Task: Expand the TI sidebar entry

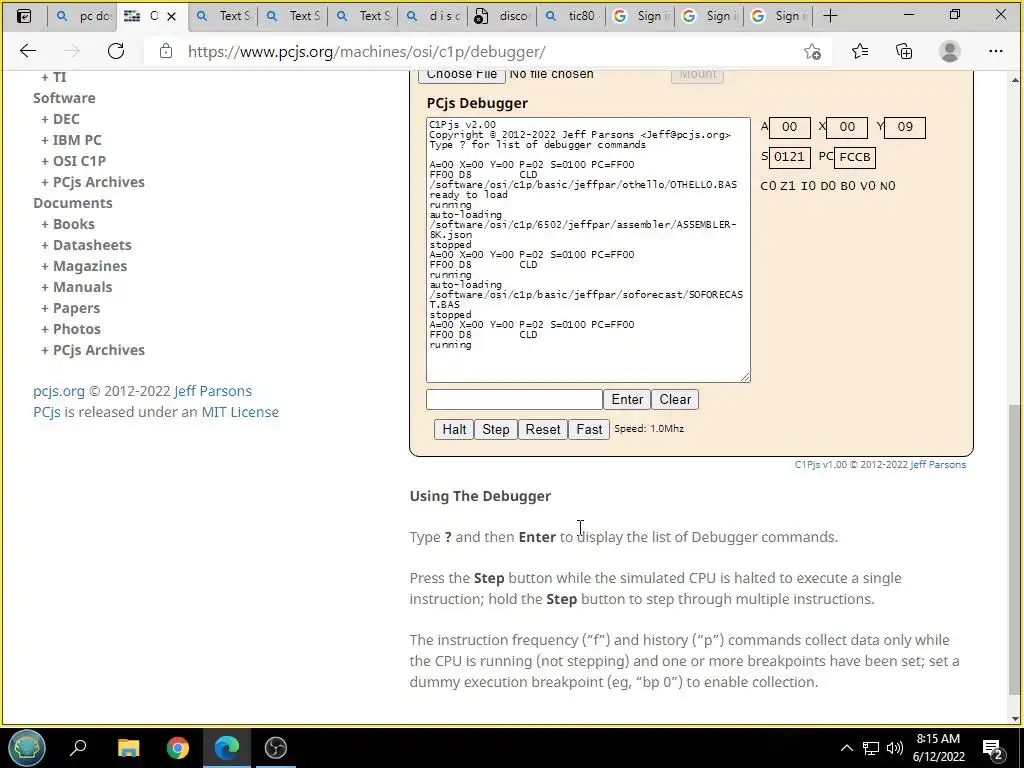Action: click(x=54, y=77)
